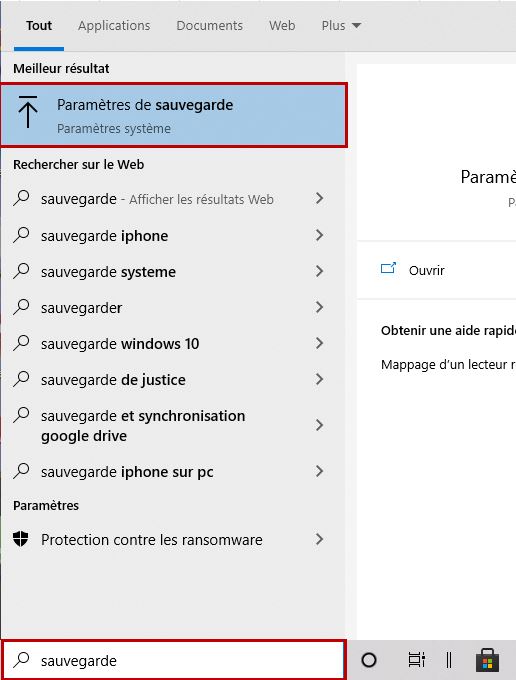Click Ouvrir to open the settings

tap(427, 270)
